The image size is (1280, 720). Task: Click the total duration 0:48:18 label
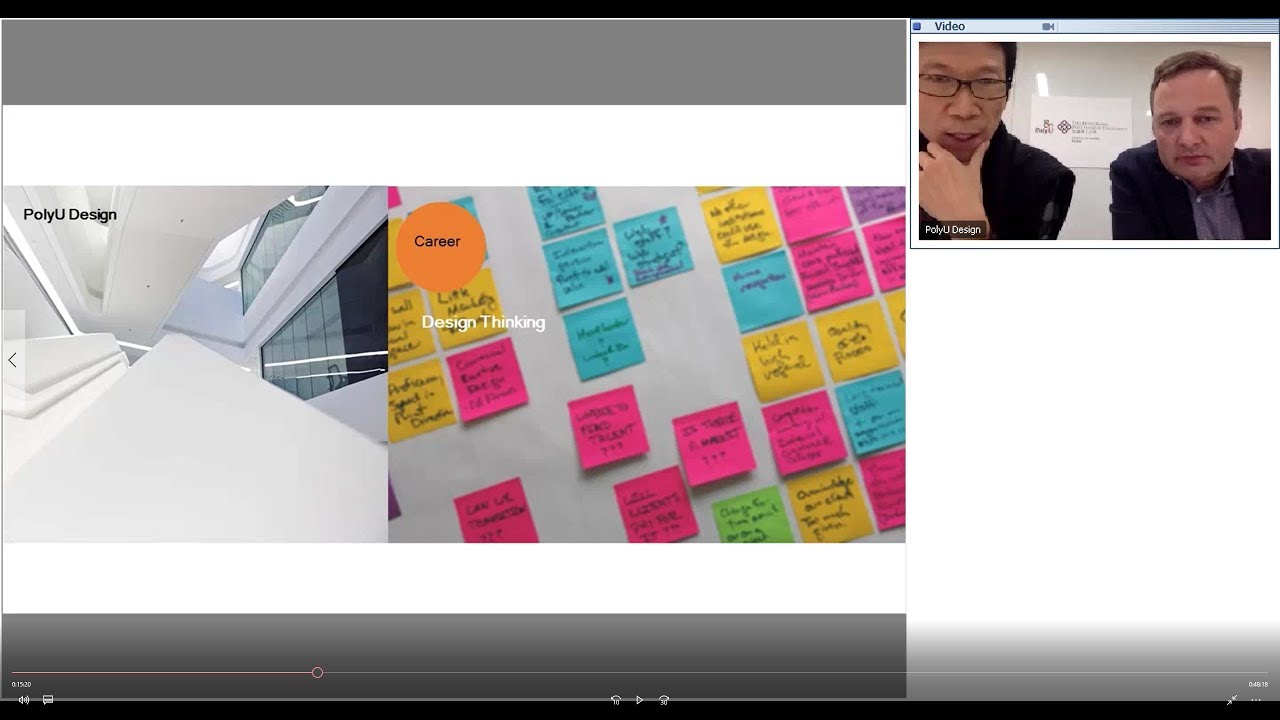tap(1258, 685)
